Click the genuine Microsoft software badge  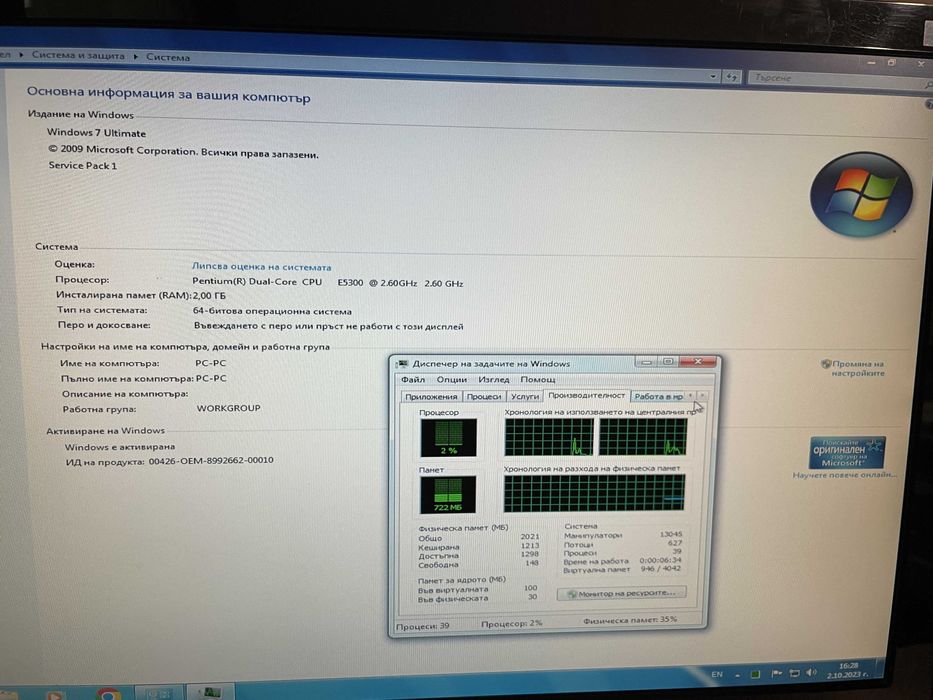pyautogui.click(x=847, y=453)
